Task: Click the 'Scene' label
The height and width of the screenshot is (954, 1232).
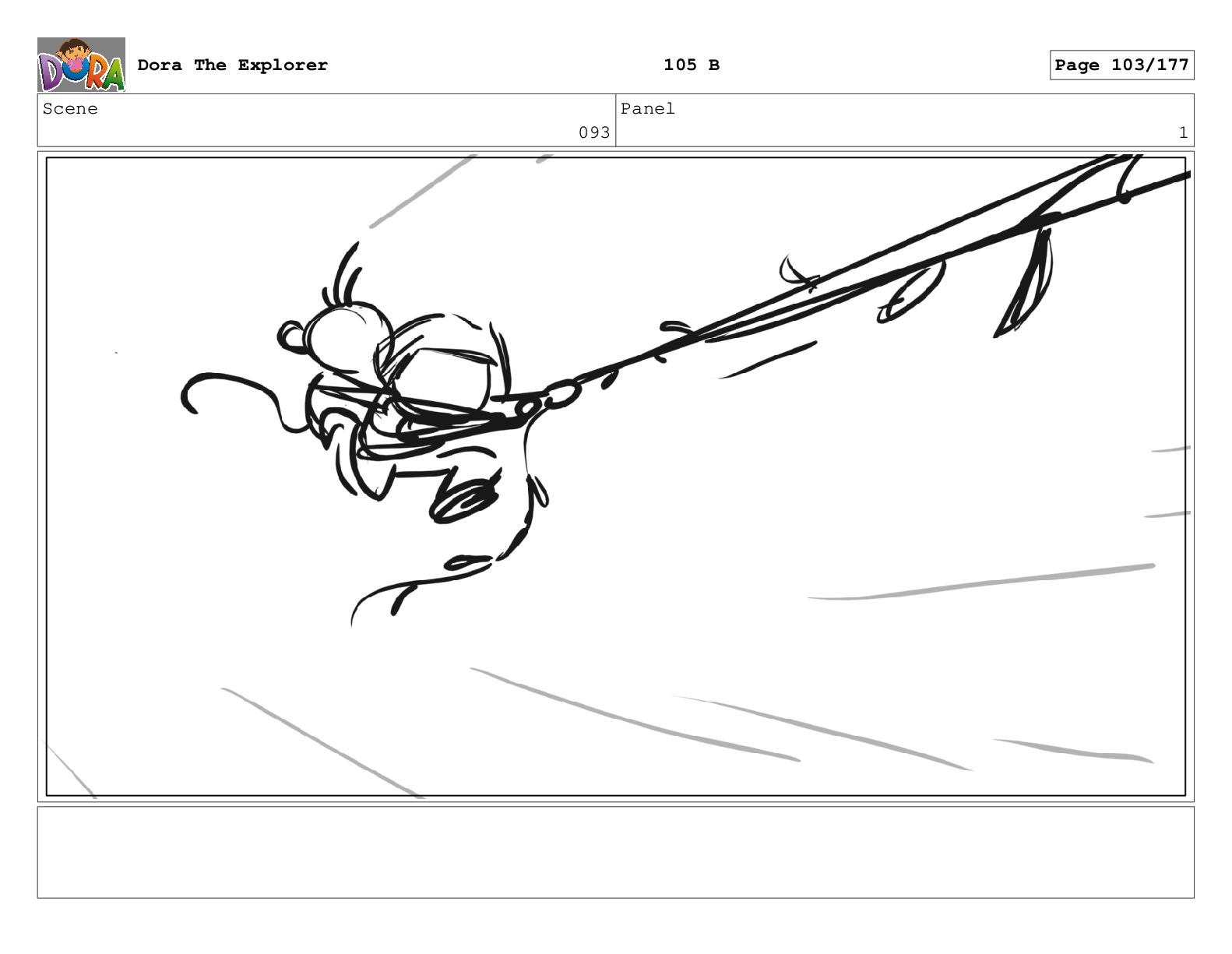Action: click(x=70, y=109)
